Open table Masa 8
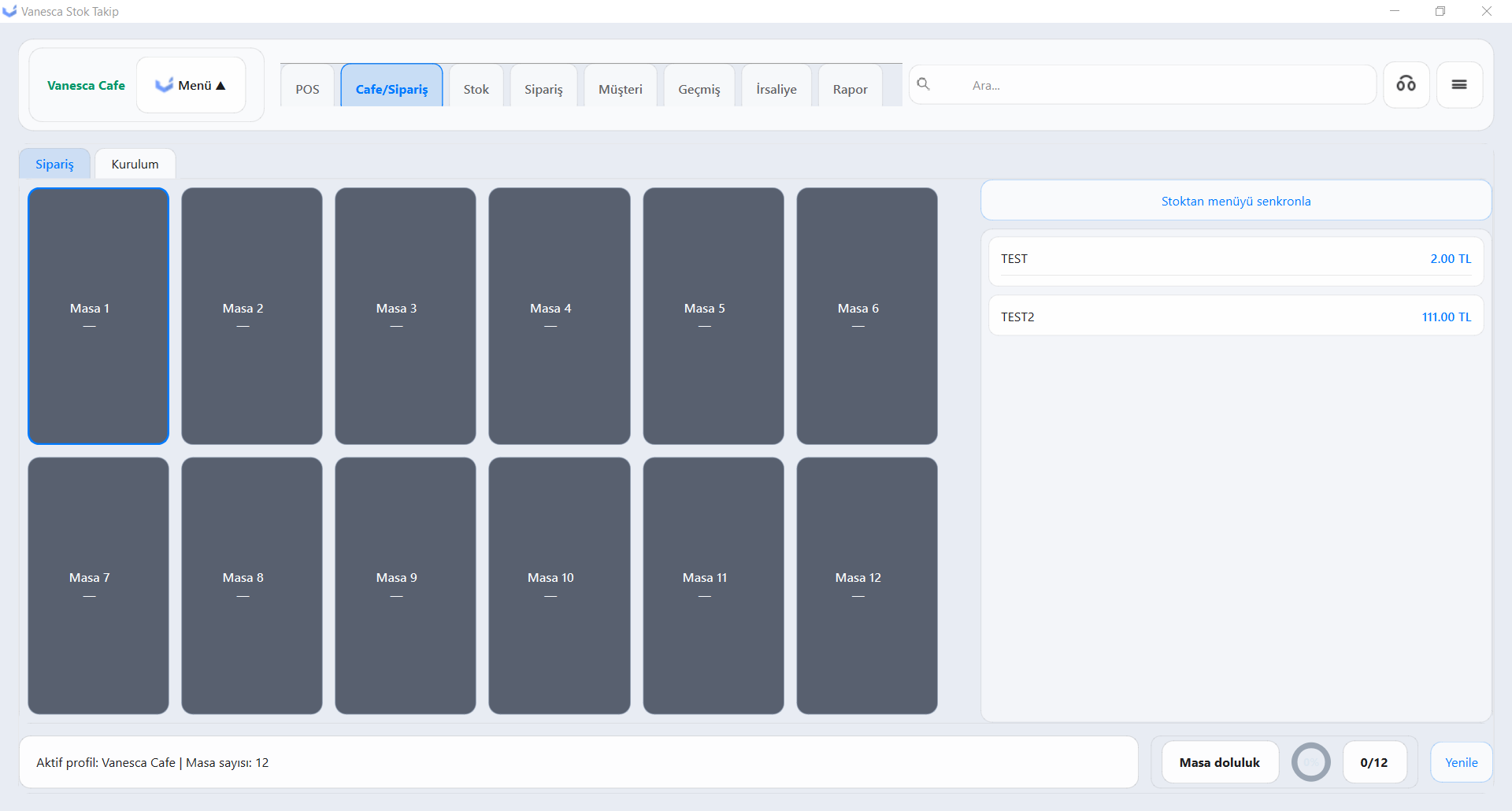The width and height of the screenshot is (1512, 811). click(252, 586)
